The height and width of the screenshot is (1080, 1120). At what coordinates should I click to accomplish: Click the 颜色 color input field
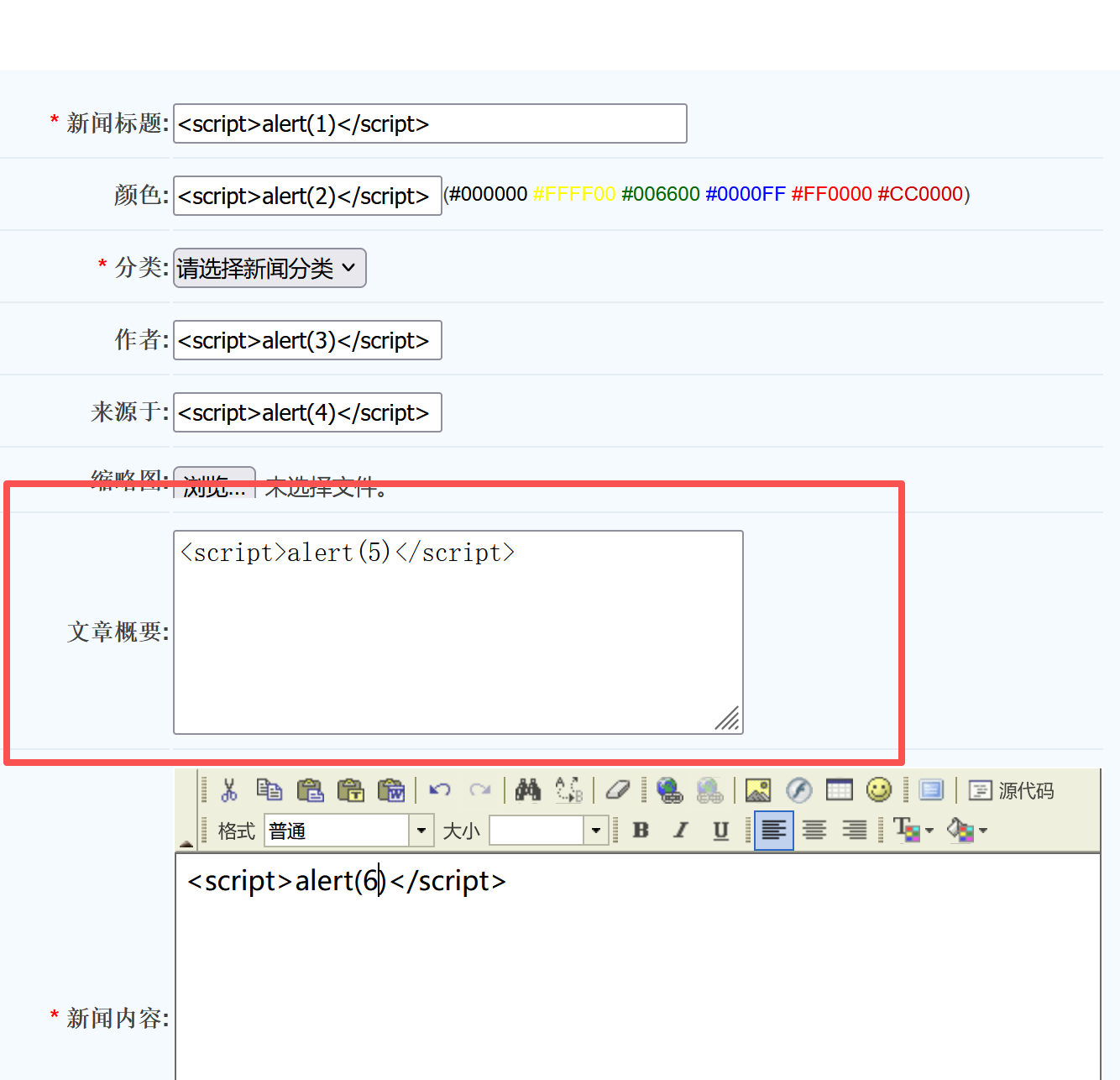[x=307, y=196]
